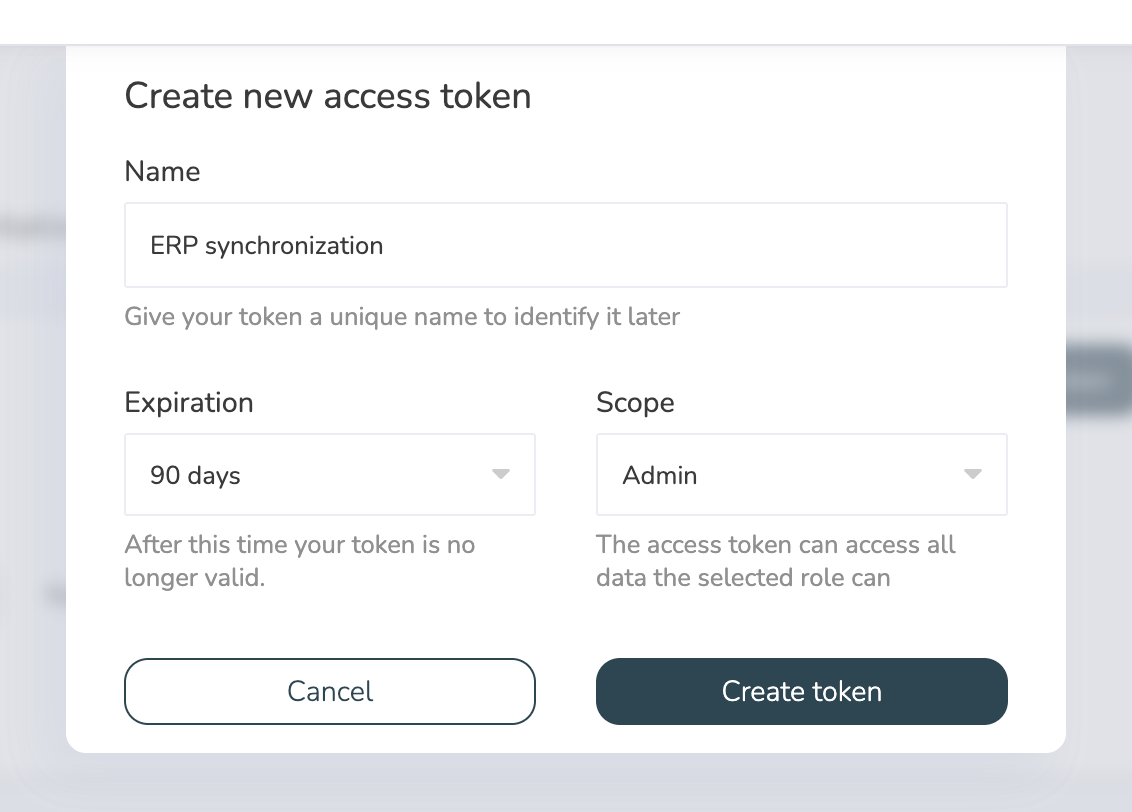Open the Scope dropdown showing Admin

pyautogui.click(x=800, y=474)
